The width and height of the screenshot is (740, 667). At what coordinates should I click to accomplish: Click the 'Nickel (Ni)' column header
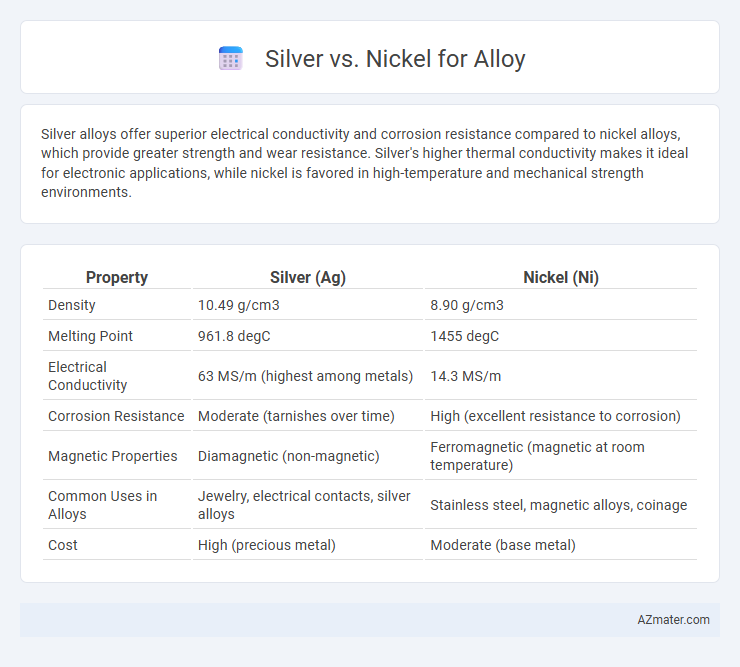click(x=561, y=278)
